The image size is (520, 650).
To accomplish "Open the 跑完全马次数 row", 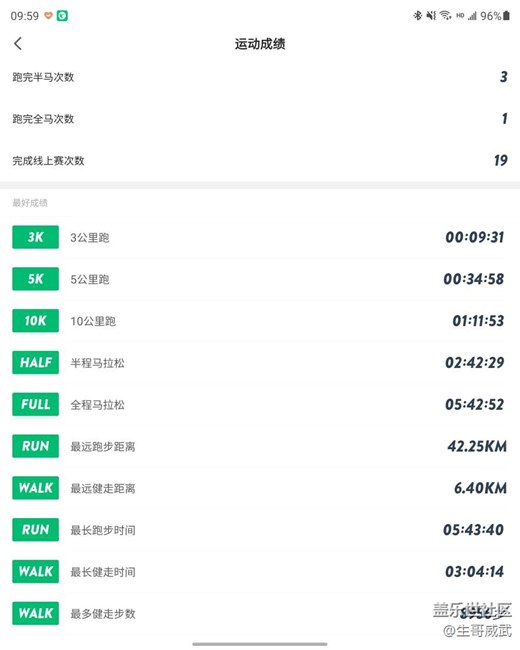I will pyautogui.click(x=260, y=119).
